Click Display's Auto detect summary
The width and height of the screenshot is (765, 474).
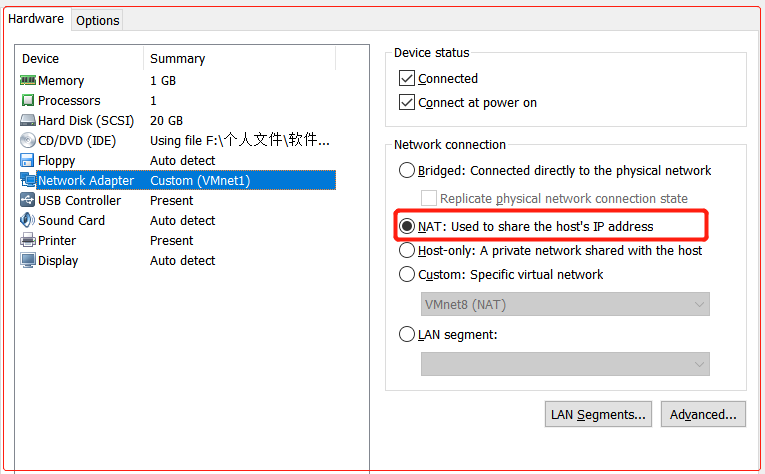182,260
